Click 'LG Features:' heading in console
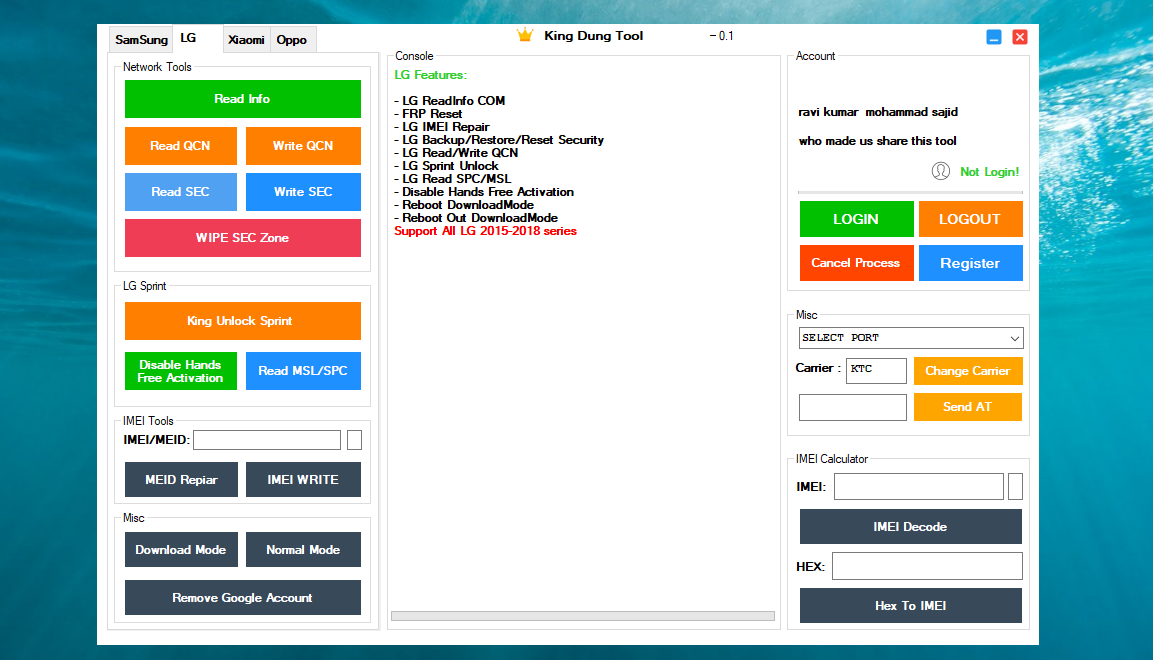The width and height of the screenshot is (1153, 660). [x=430, y=75]
